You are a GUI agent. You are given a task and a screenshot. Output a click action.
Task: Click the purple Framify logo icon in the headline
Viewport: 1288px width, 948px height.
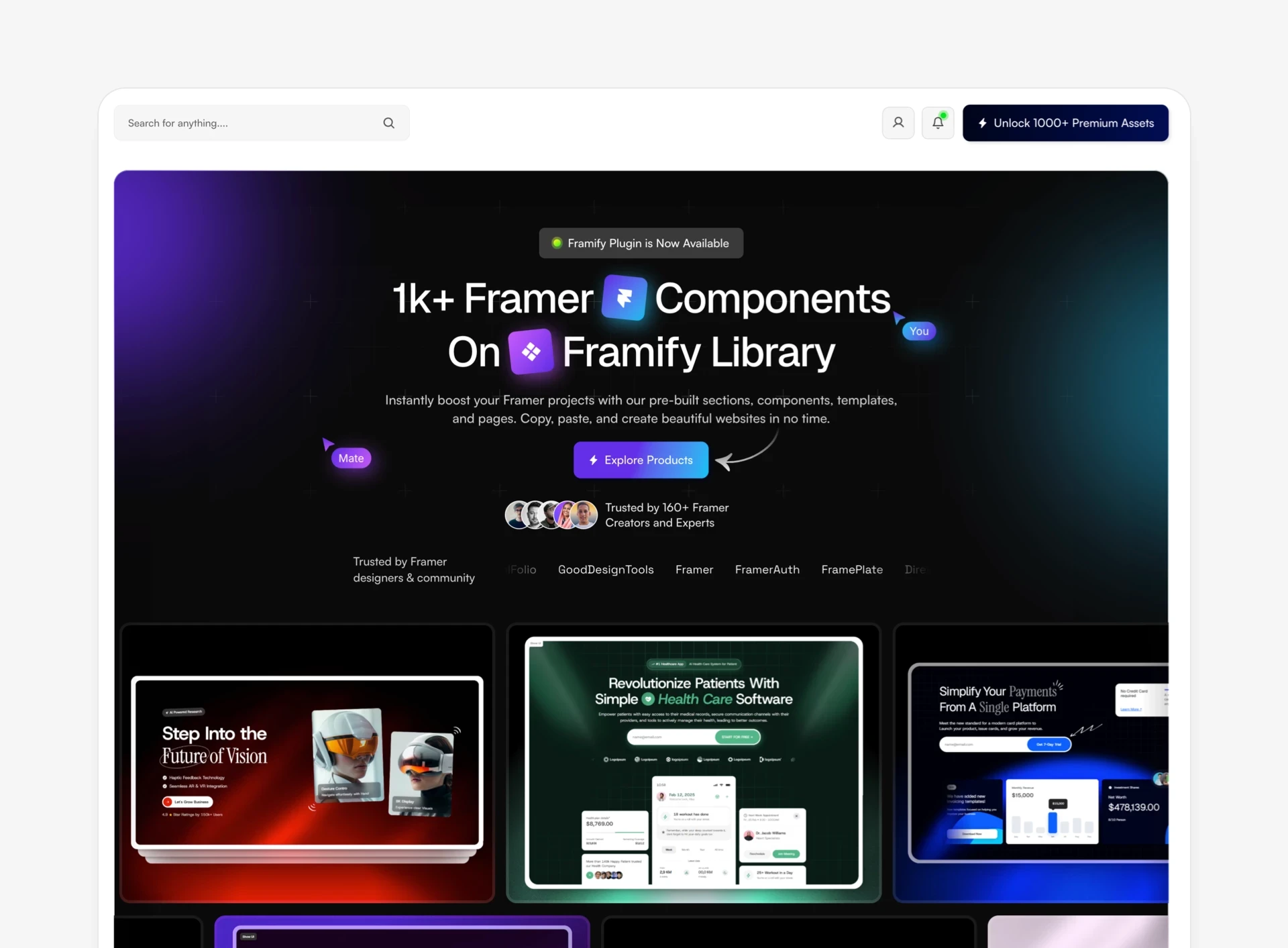pyautogui.click(x=531, y=351)
